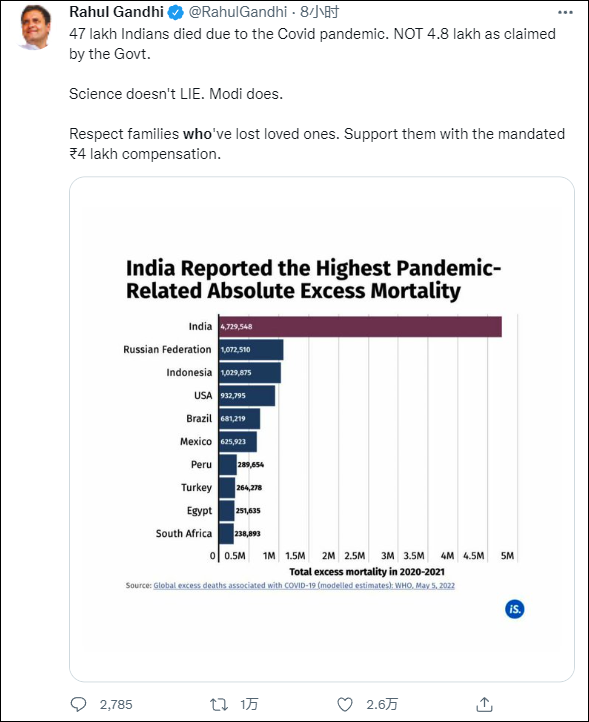The width and height of the screenshot is (589, 722).
Task: Click the 8小时 timestamp
Action: (319, 12)
